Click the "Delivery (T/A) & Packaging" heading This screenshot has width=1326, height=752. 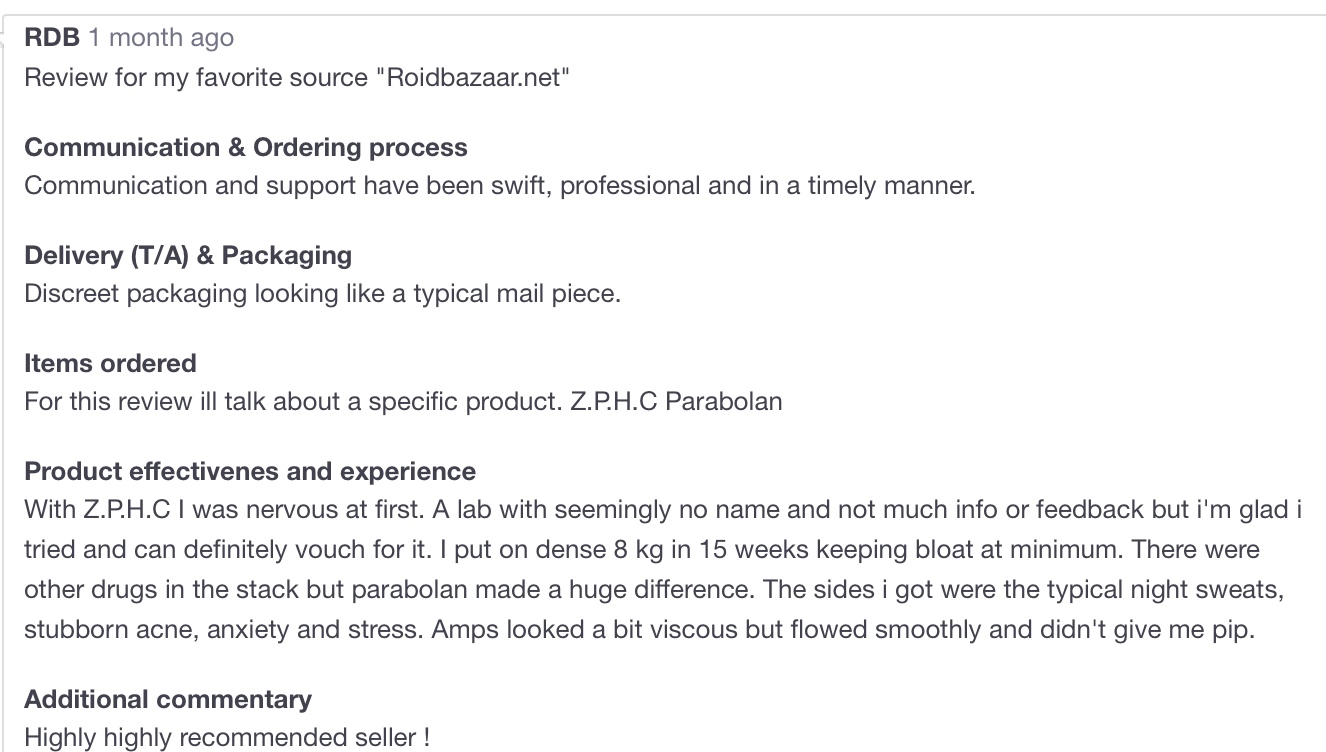pos(188,255)
